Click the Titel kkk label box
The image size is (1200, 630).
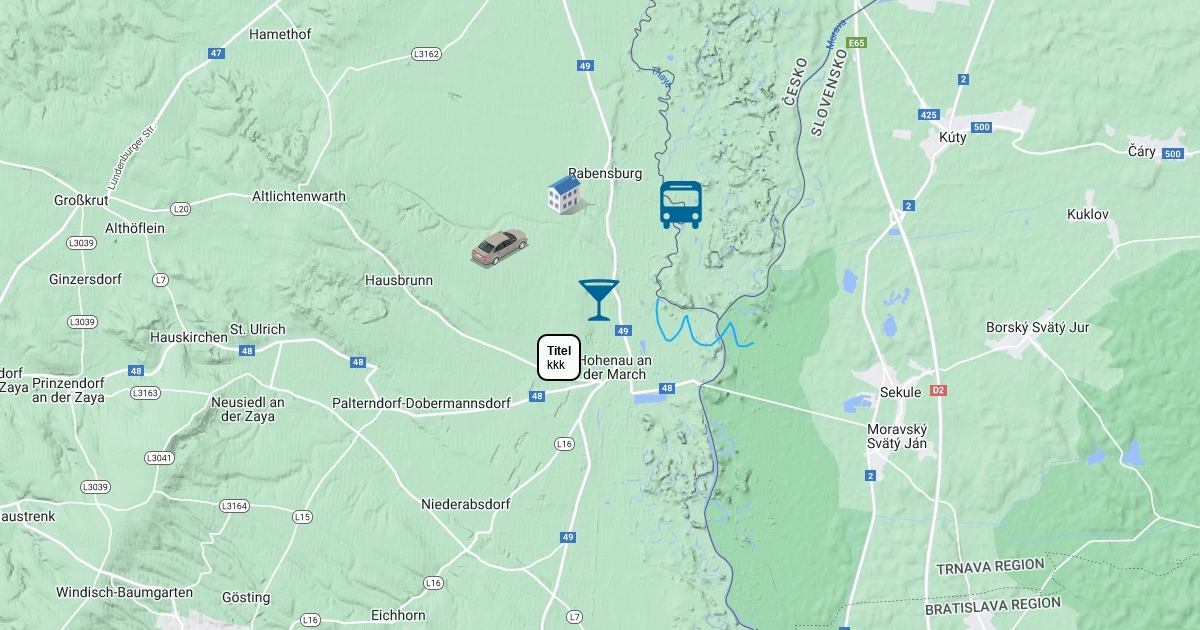pyautogui.click(x=559, y=358)
